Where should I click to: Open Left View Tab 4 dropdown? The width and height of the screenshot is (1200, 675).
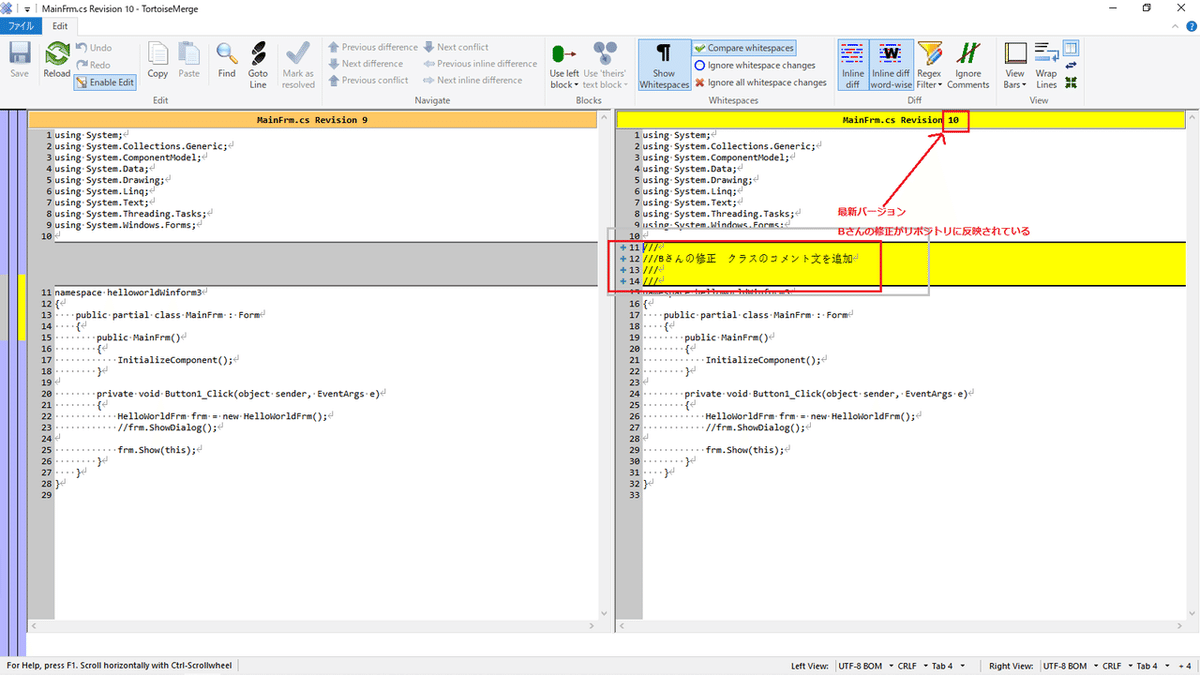coord(963,665)
